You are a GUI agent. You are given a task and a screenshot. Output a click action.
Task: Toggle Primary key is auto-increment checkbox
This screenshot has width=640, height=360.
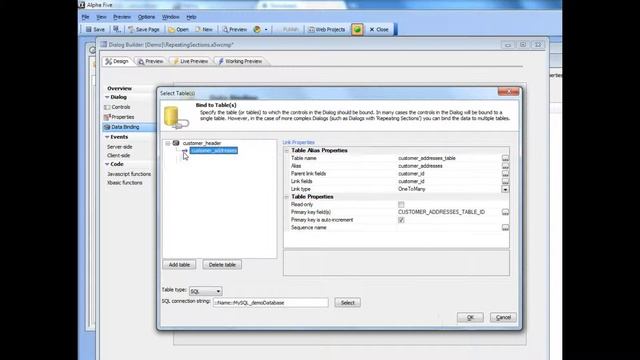[401, 220]
